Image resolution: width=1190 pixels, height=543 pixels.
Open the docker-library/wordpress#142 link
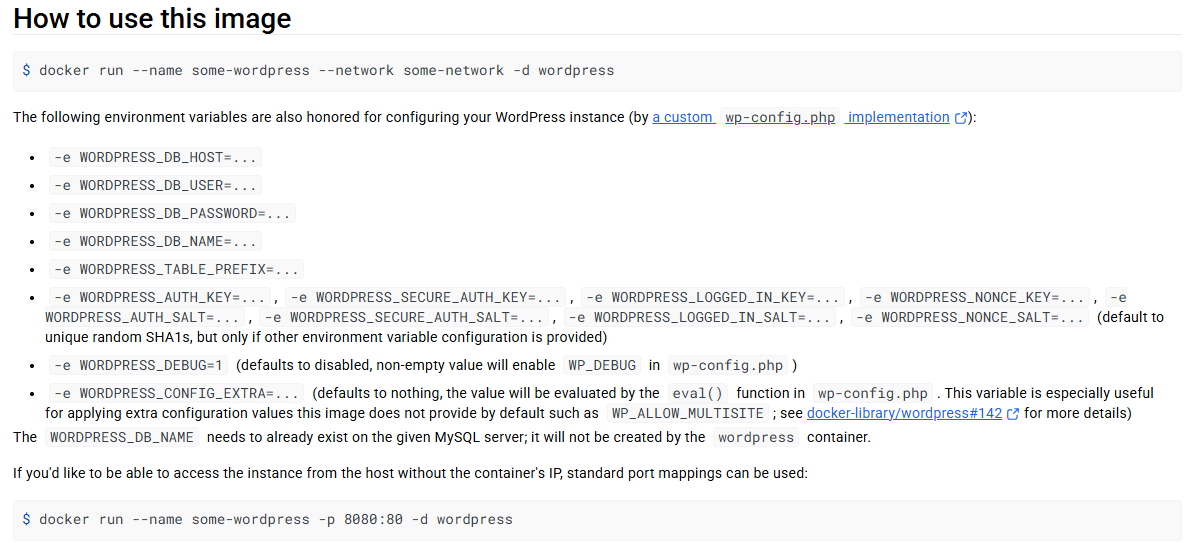pyautogui.click(x=904, y=414)
